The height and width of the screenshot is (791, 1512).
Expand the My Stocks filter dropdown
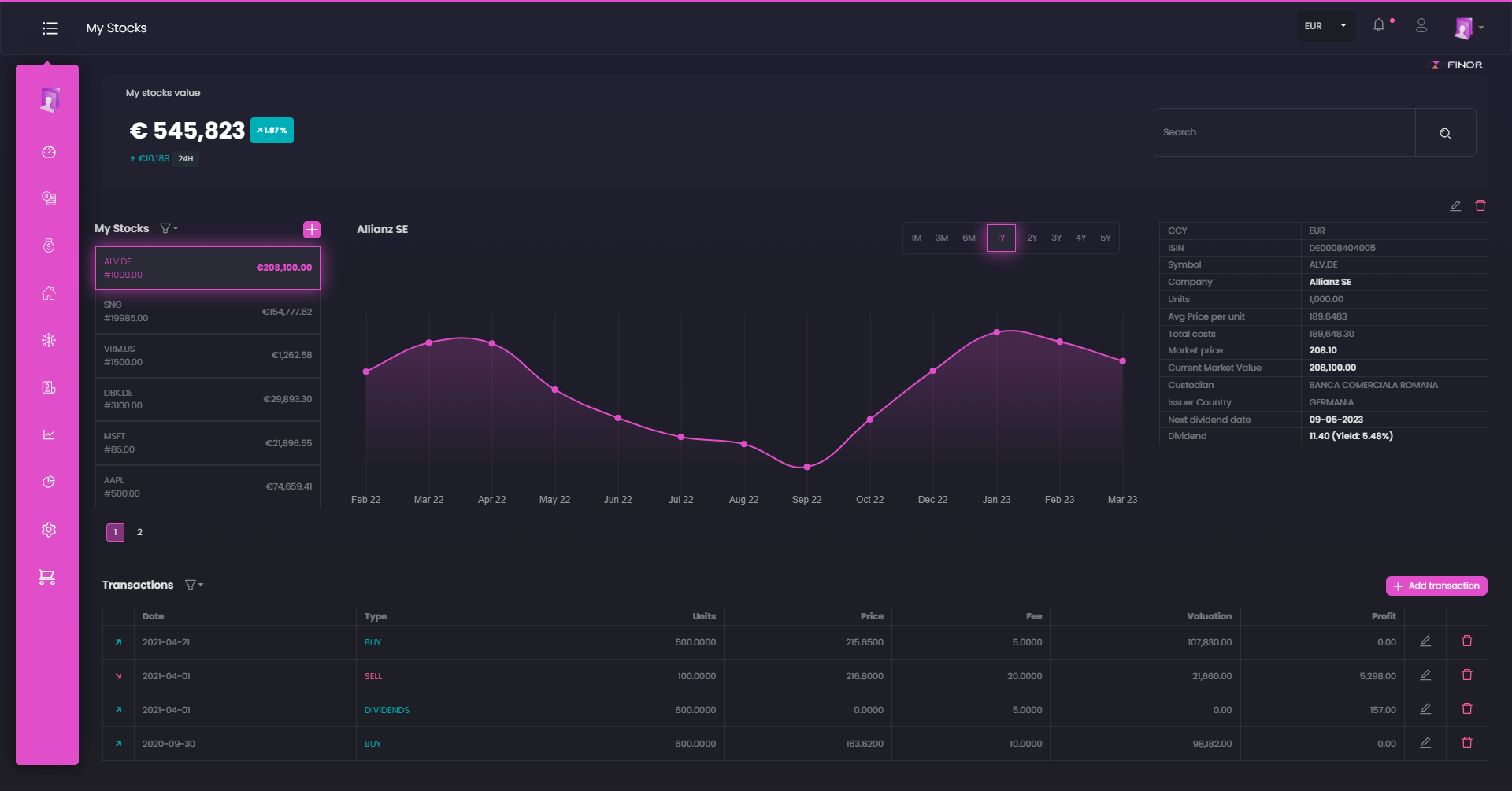click(x=169, y=228)
